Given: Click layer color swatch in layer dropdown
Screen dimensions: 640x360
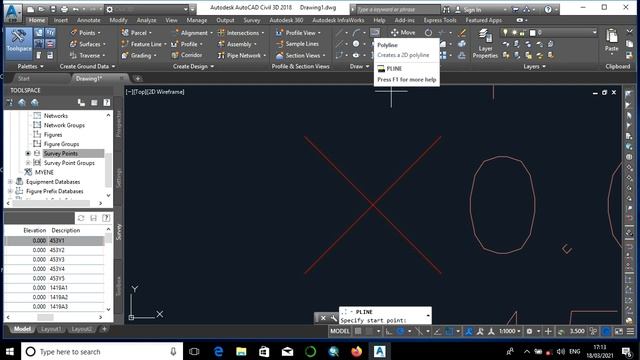Looking at the screenshot, I should [x=532, y=32].
